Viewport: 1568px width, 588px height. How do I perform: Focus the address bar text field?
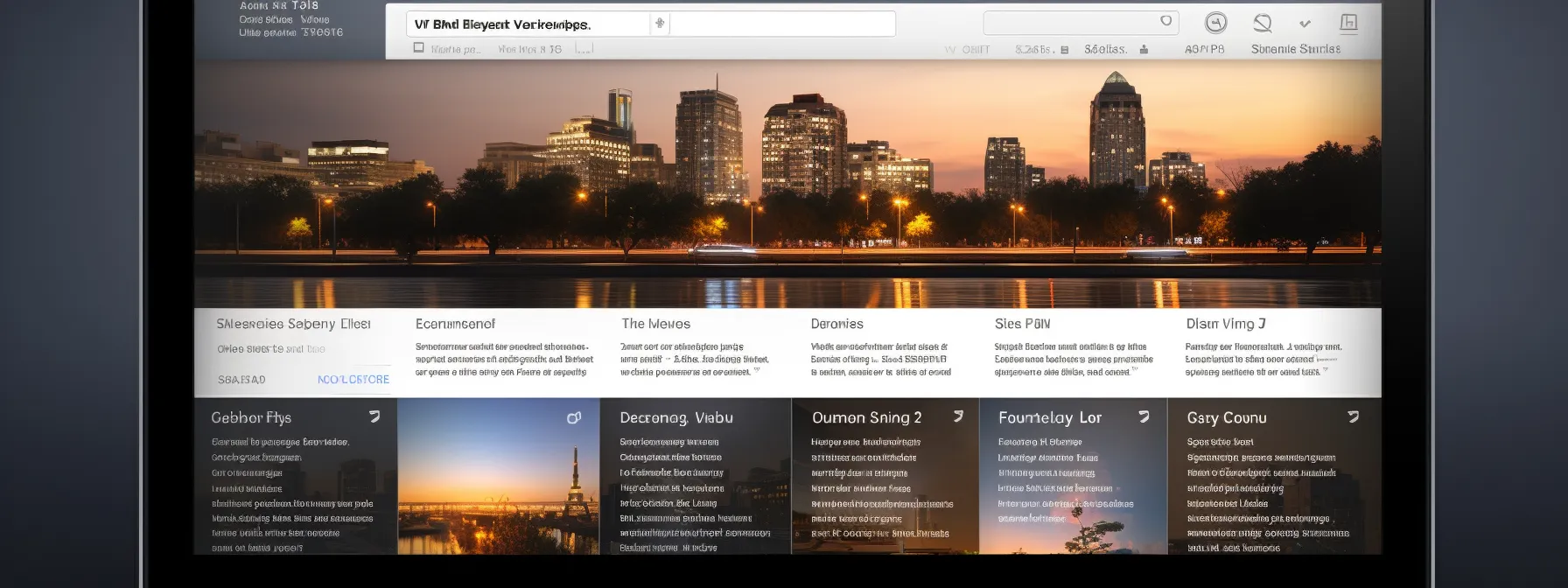click(x=650, y=24)
